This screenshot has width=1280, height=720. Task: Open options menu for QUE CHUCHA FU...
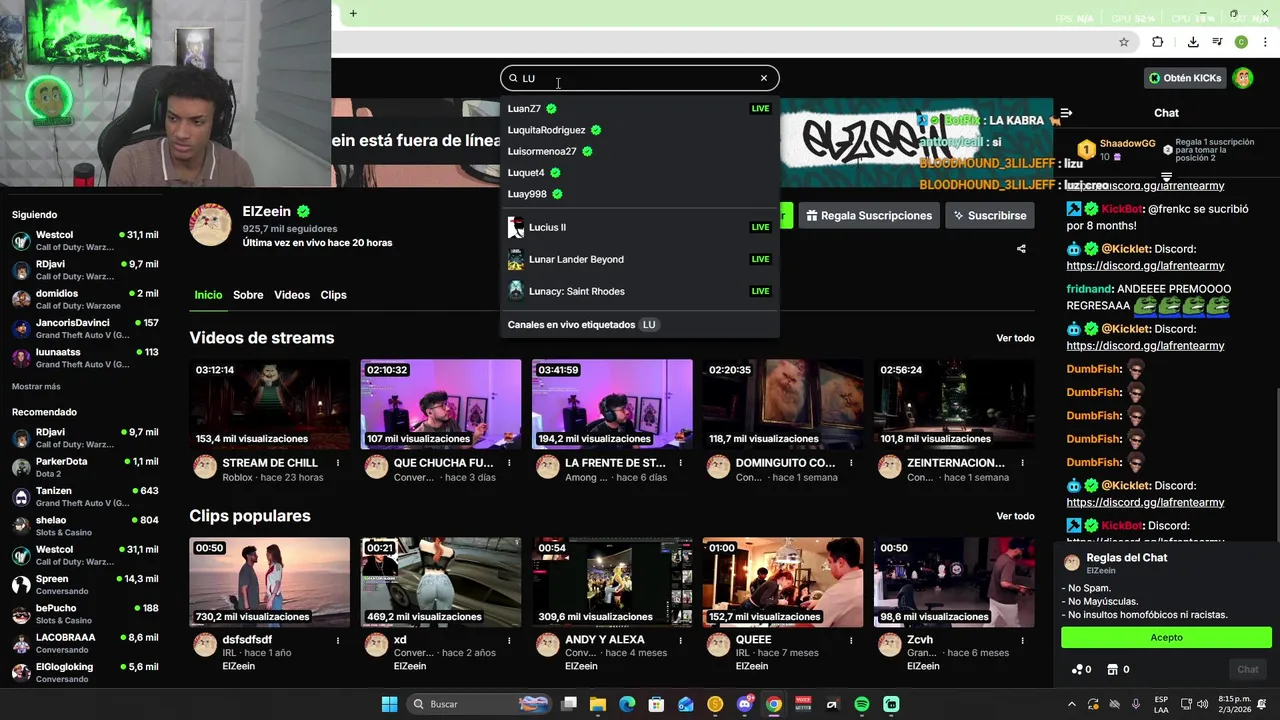(x=509, y=463)
